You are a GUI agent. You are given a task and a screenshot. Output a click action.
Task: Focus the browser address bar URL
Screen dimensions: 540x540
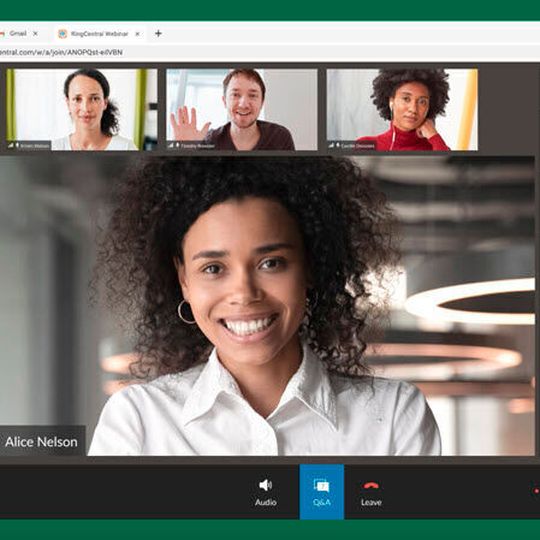tap(61, 53)
